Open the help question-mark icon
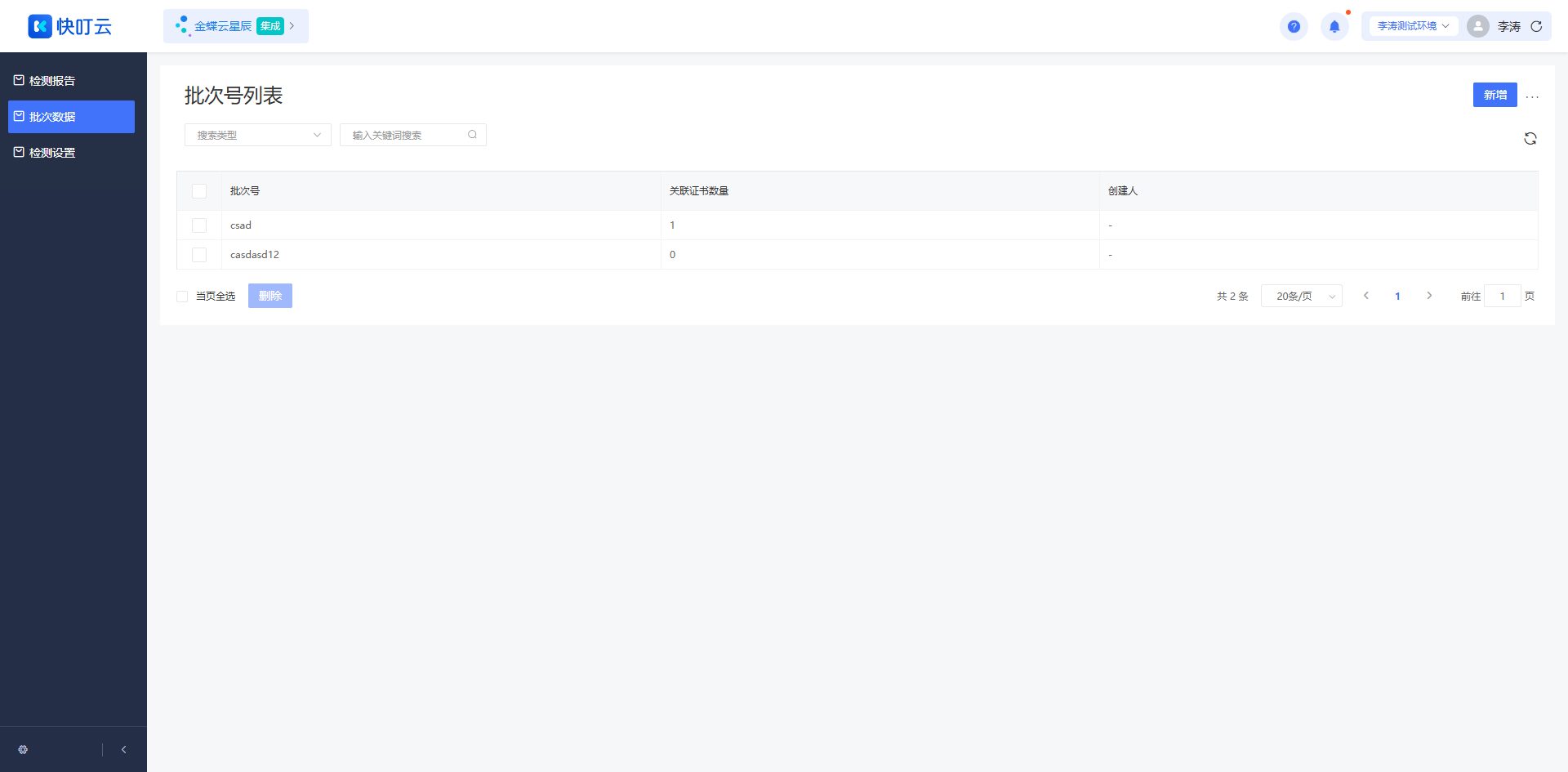1568x772 pixels. pos(1294,26)
